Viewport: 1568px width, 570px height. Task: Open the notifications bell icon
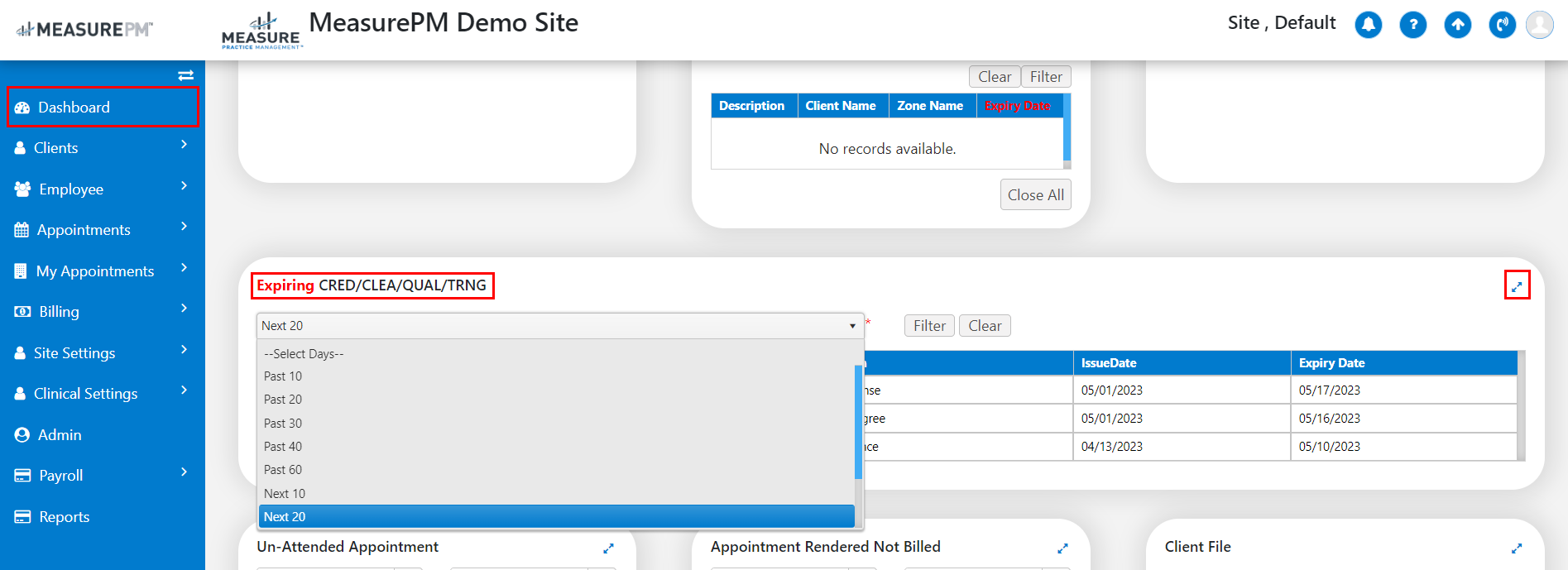coord(1368,25)
